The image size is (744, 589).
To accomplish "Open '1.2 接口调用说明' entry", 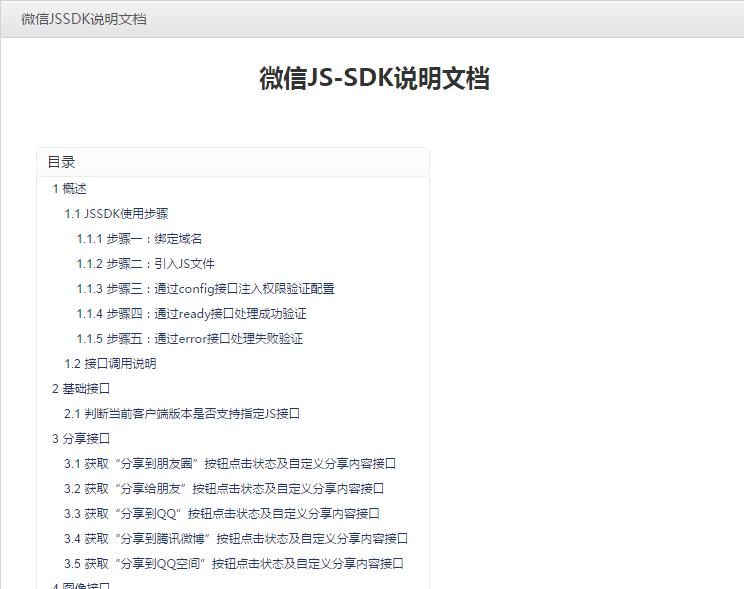I will [110, 364].
